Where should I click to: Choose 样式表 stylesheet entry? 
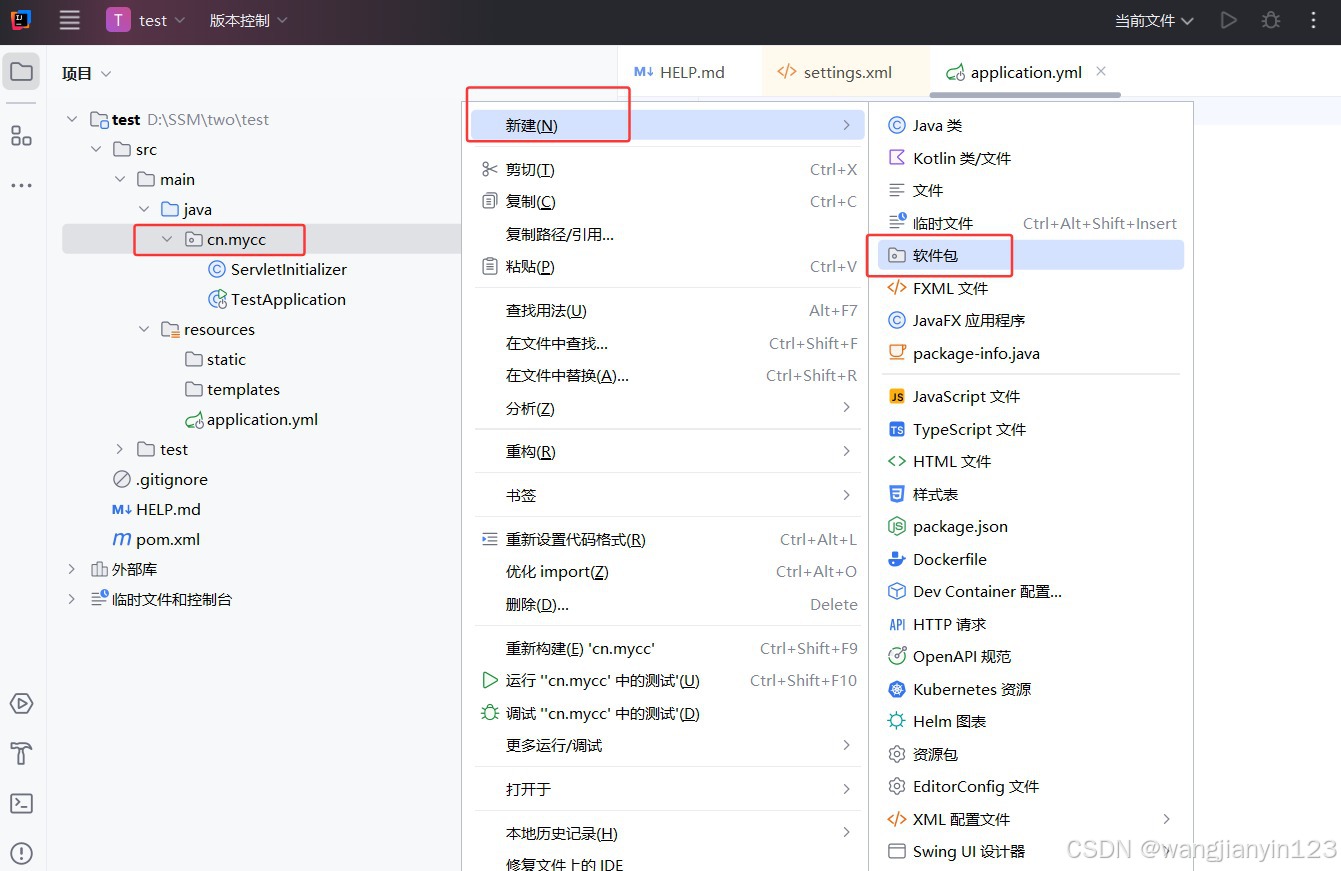1031,494
